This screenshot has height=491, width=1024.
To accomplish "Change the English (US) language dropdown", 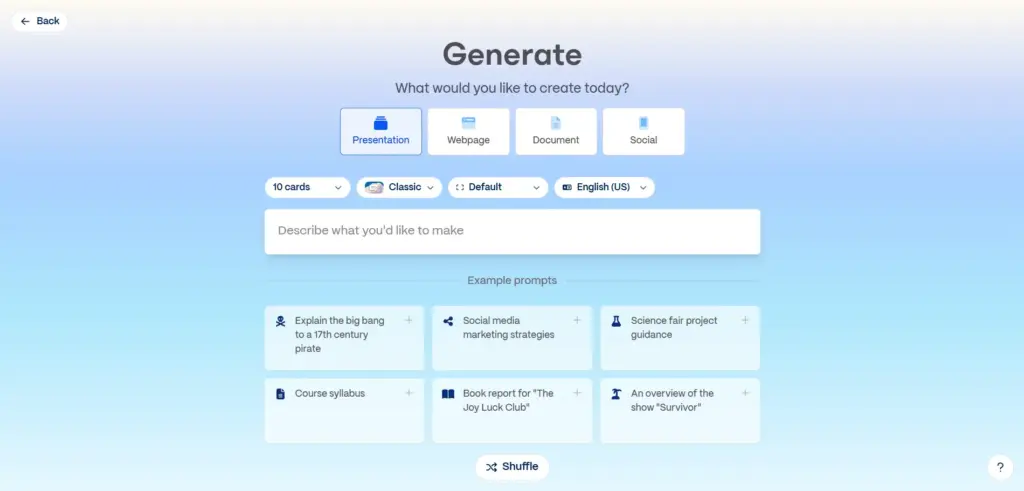I will tap(604, 187).
